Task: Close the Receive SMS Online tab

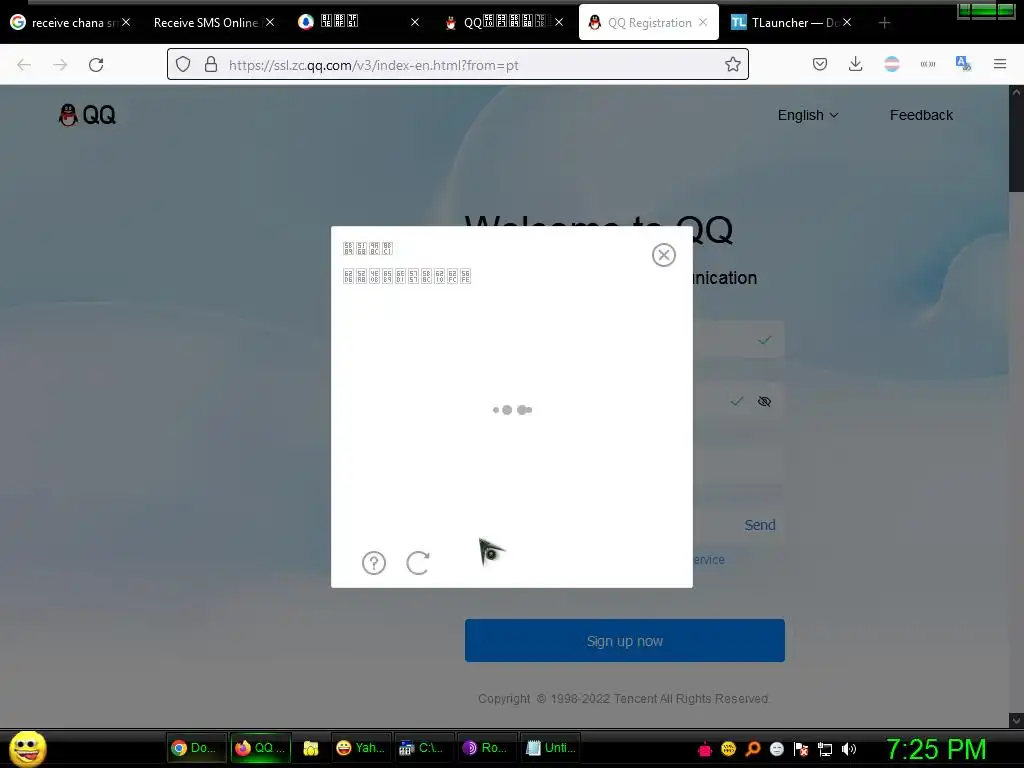Action: click(270, 22)
